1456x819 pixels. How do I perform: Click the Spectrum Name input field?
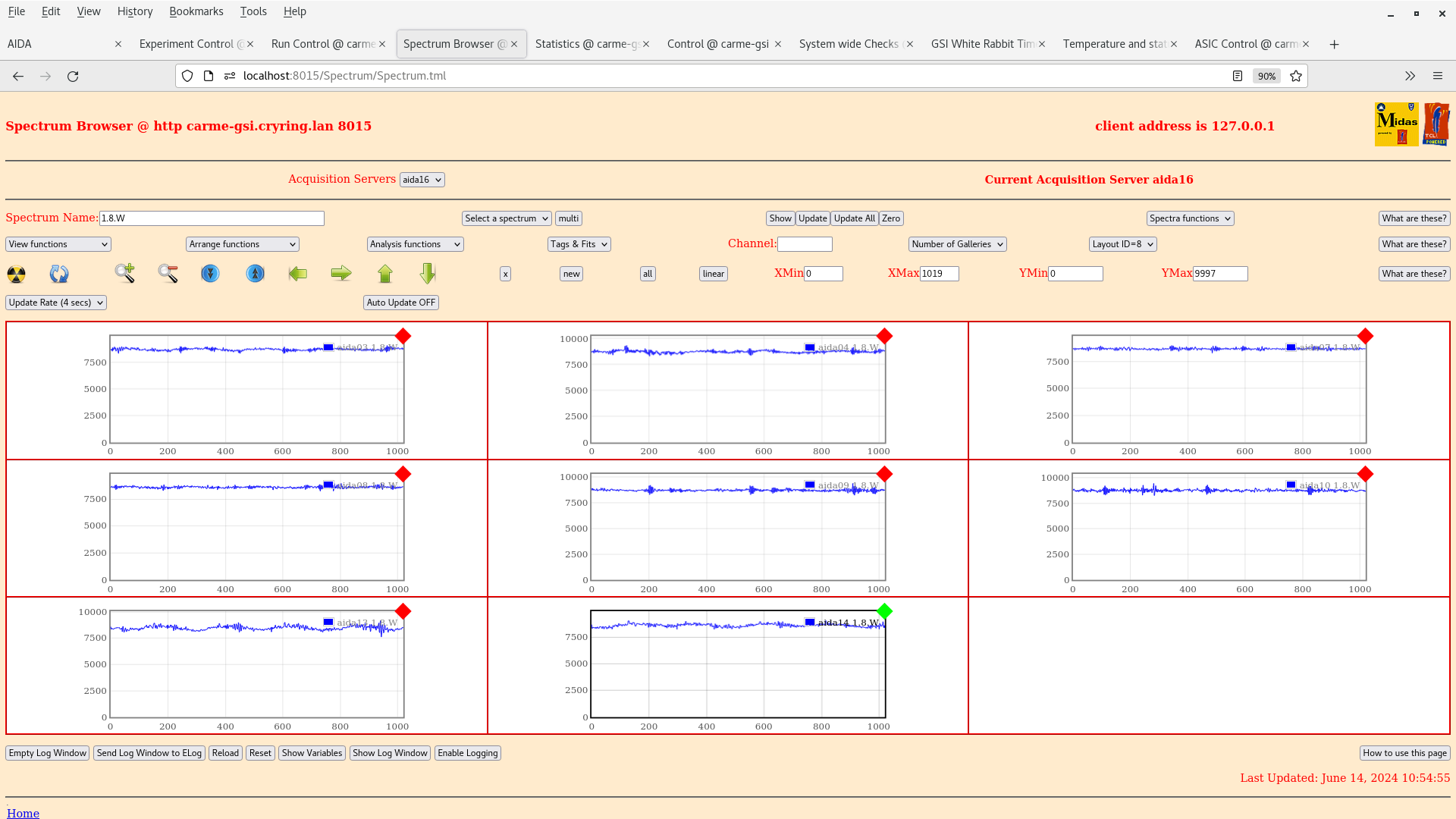tap(212, 218)
